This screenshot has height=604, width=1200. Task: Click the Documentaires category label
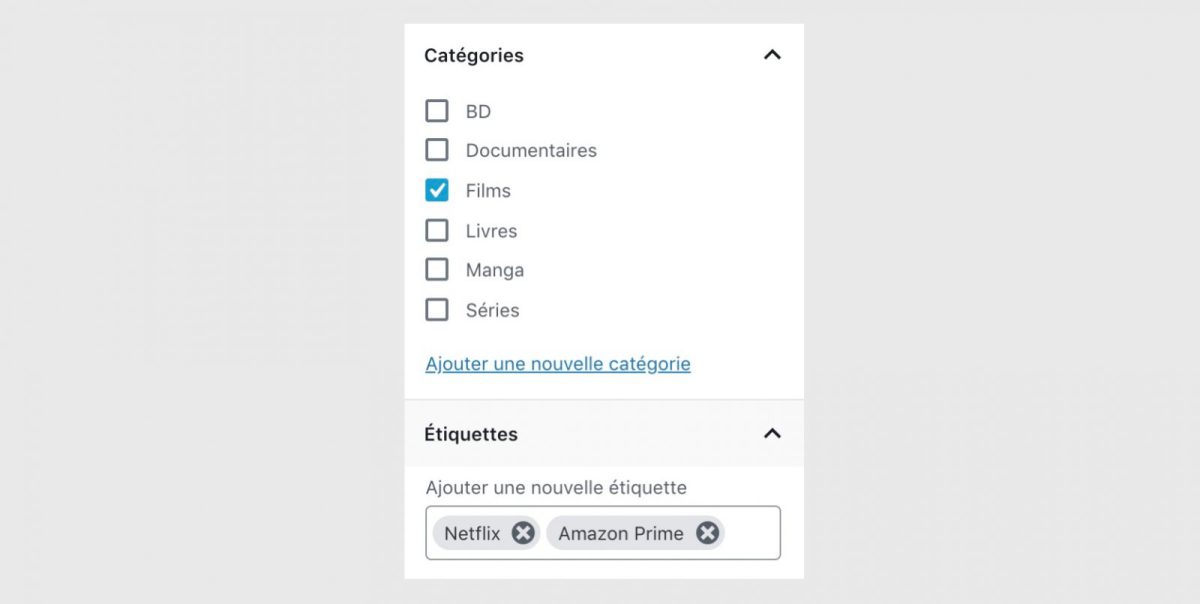(x=531, y=150)
